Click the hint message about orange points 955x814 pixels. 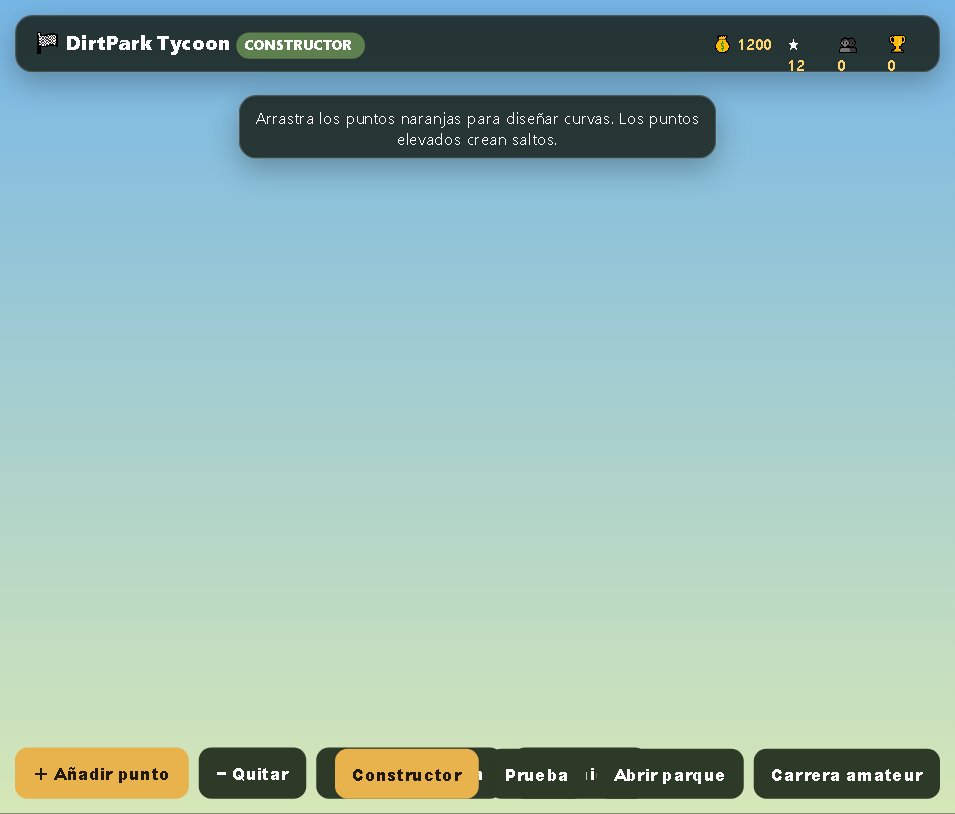tap(477, 127)
